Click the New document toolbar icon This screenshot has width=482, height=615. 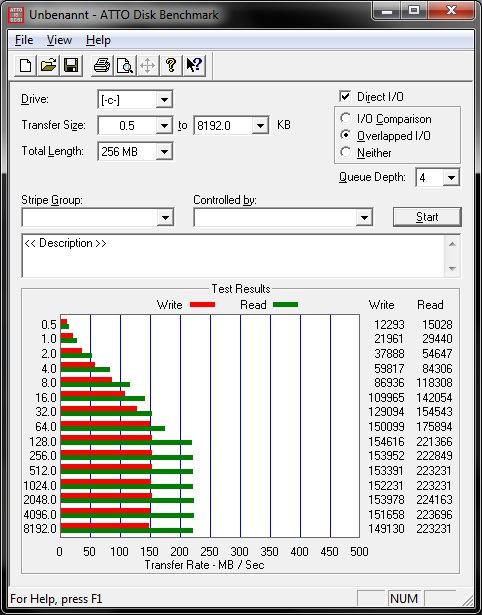[x=25, y=65]
